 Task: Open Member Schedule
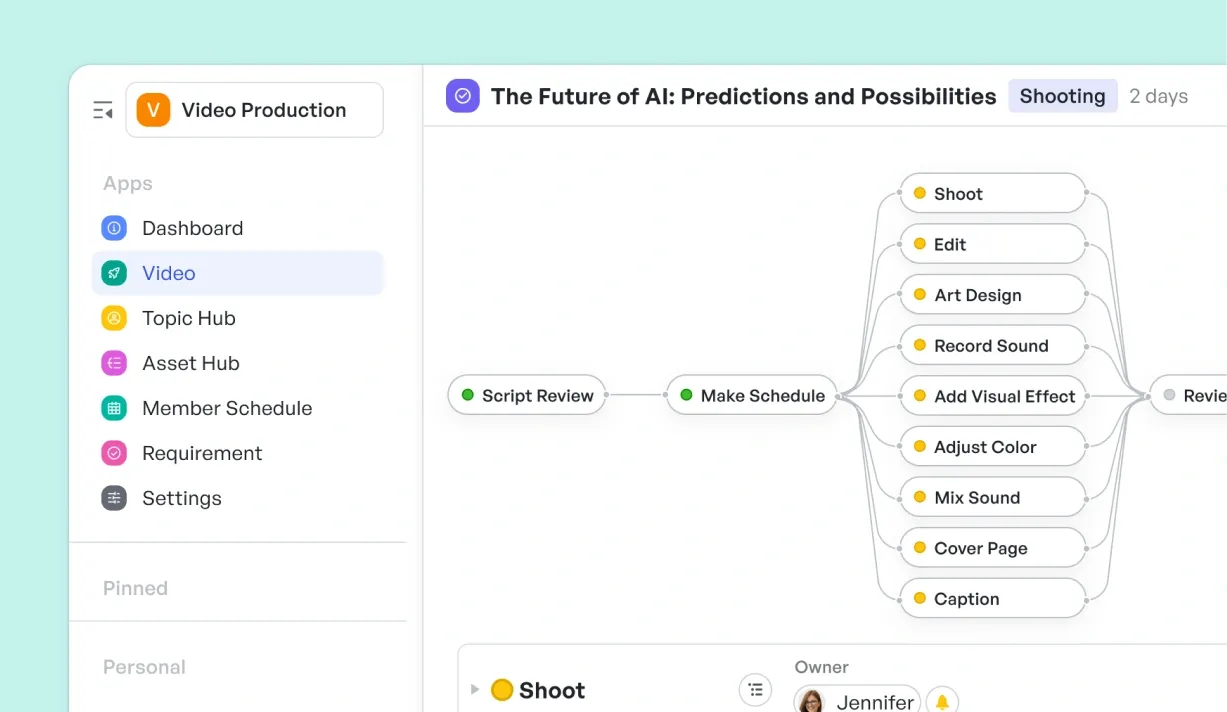click(x=237, y=408)
